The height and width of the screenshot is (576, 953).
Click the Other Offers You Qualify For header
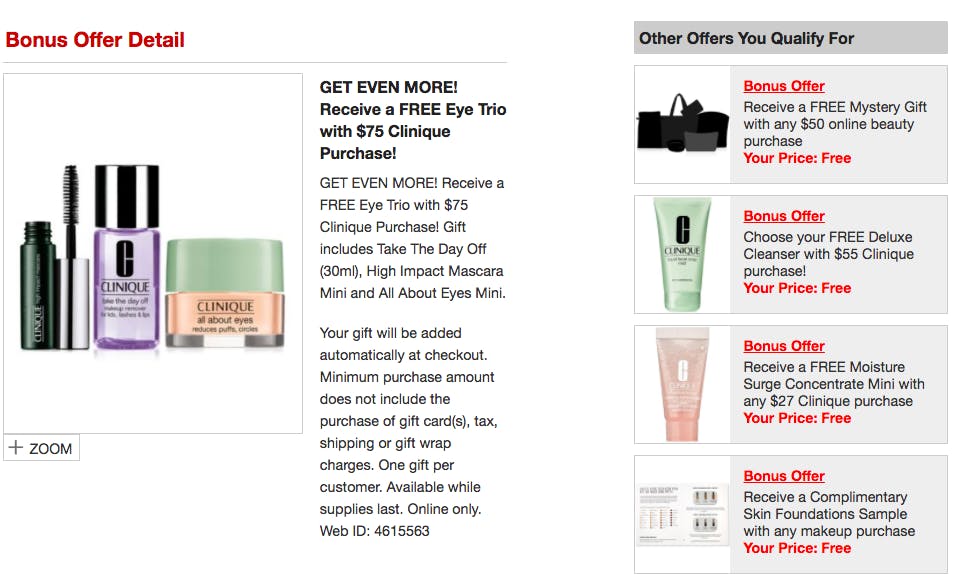coord(746,39)
